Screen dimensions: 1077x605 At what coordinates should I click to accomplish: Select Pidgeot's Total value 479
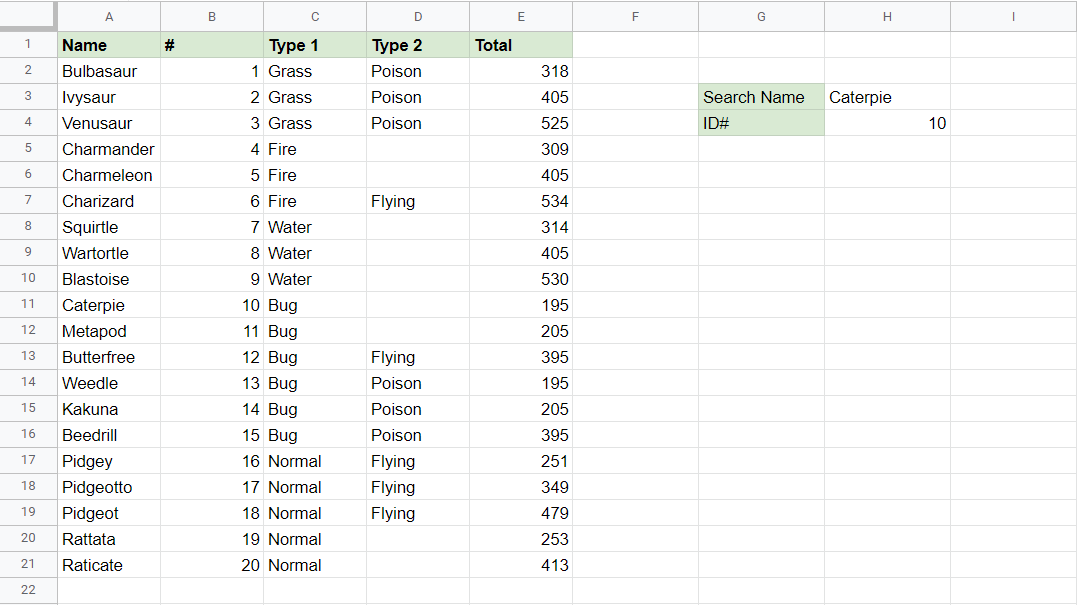pyautogui.click(x=520, y=513)
